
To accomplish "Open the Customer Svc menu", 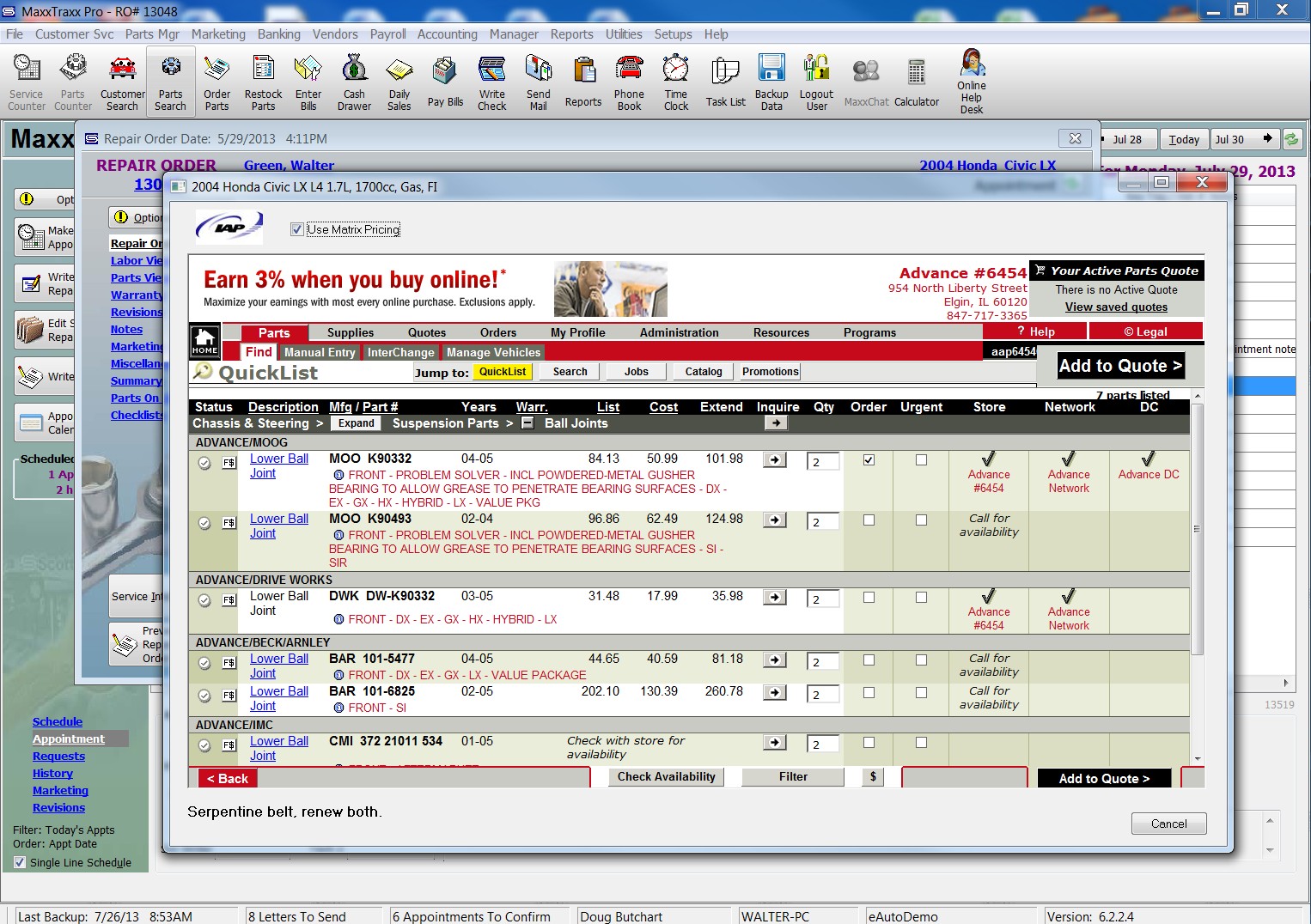I will pyautogui.click(x=74, y=34).
